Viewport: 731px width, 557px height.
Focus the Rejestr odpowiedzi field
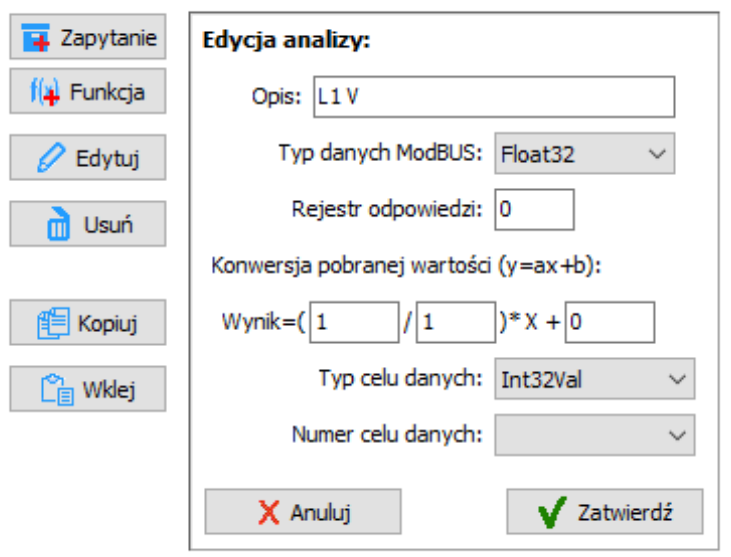pyautogui.click(x=534, y=209)
